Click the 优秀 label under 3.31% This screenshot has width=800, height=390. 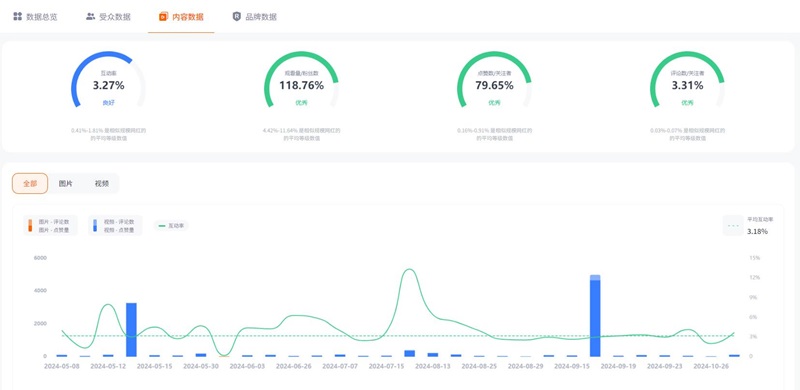coord(687,103)
